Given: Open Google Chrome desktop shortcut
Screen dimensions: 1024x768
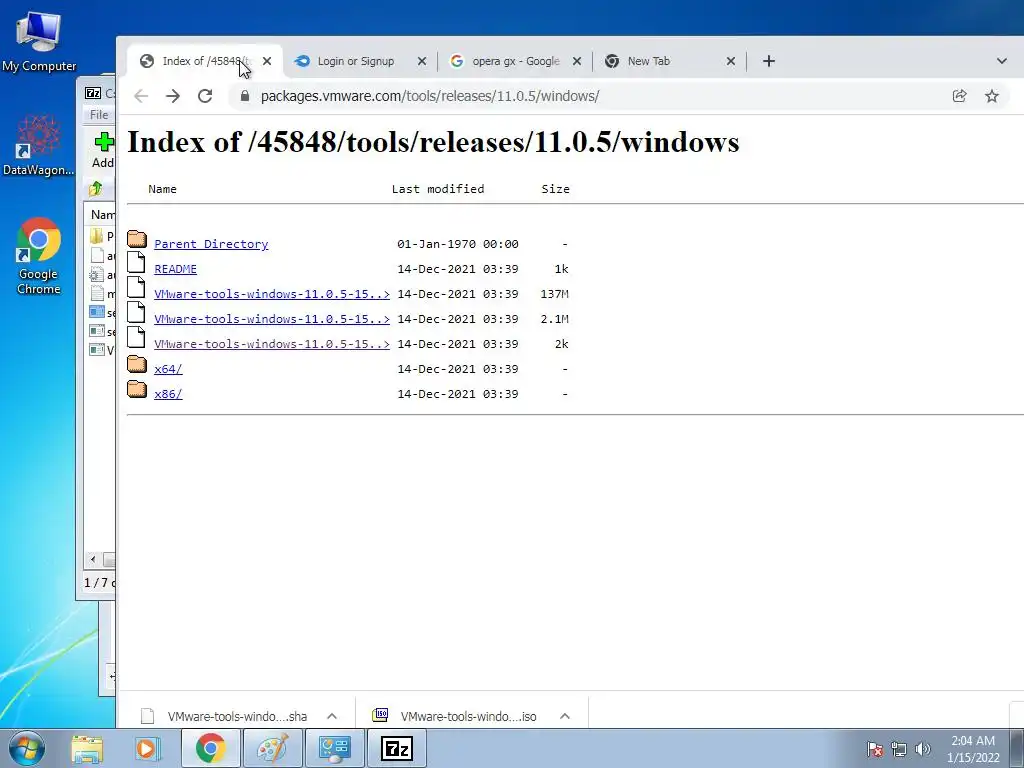Looking at the screenshot, I should click(39, 256).
